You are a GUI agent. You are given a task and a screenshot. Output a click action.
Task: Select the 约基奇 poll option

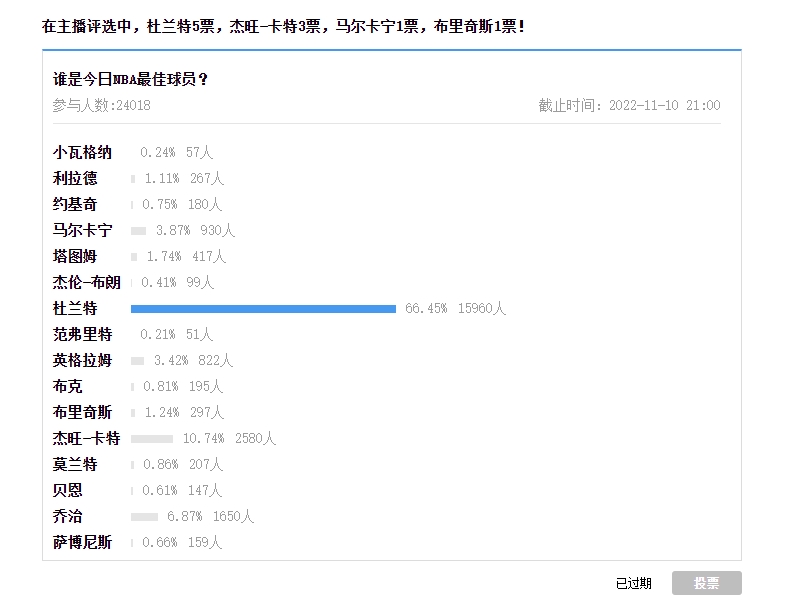(x=75, y=205)
